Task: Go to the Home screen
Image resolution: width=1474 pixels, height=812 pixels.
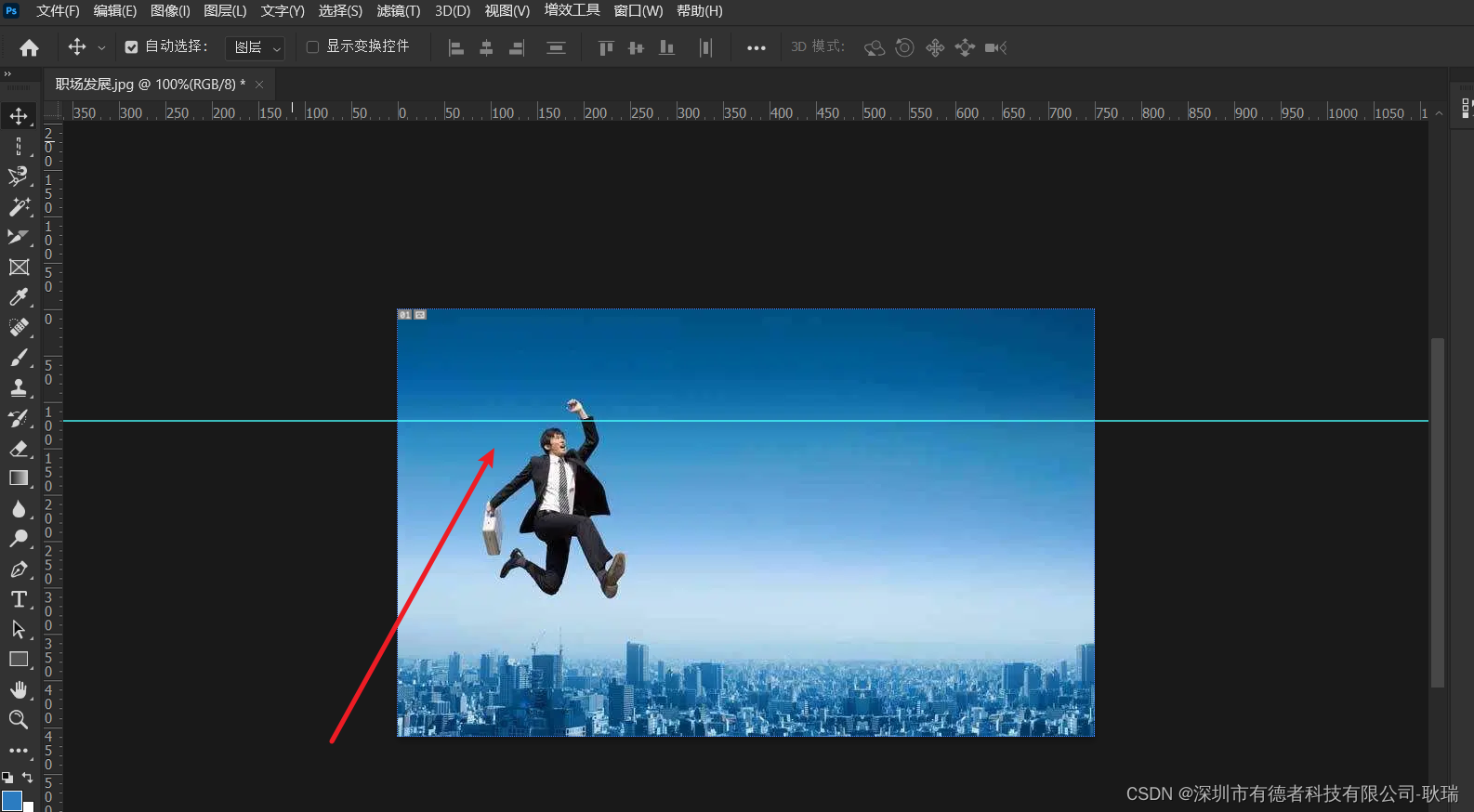Action: point(30,47)
